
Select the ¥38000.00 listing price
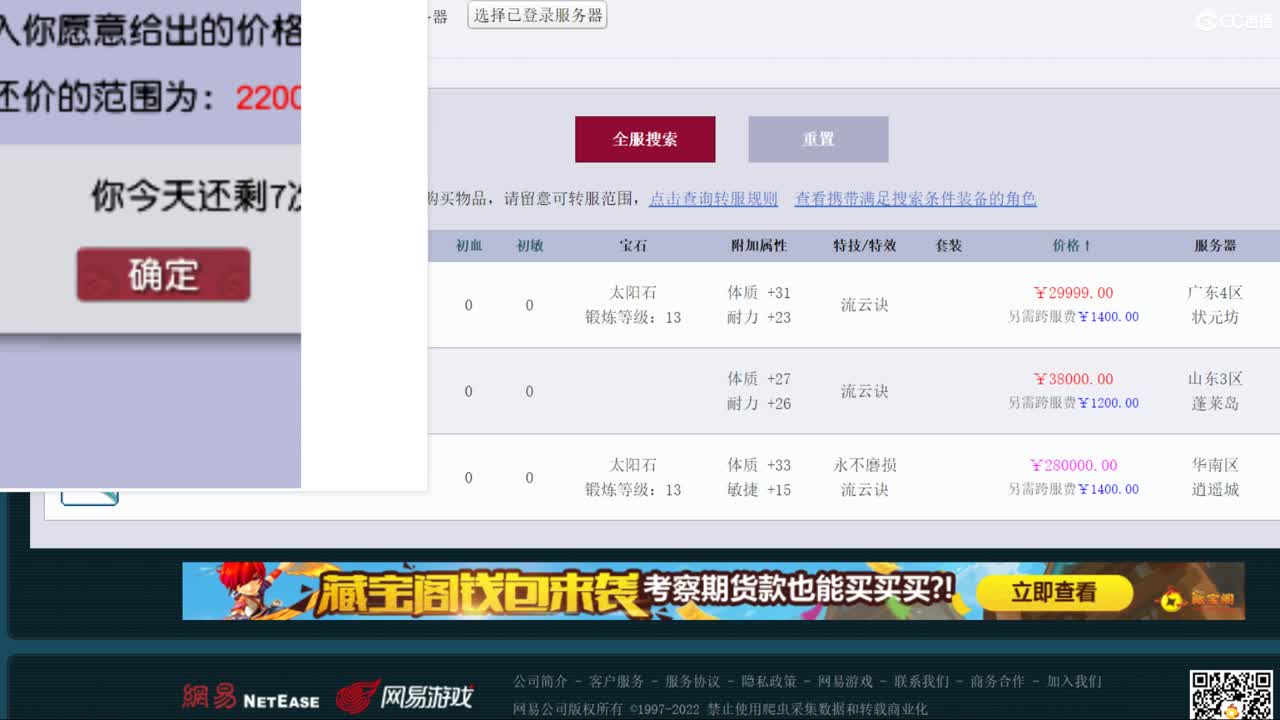1073,379
